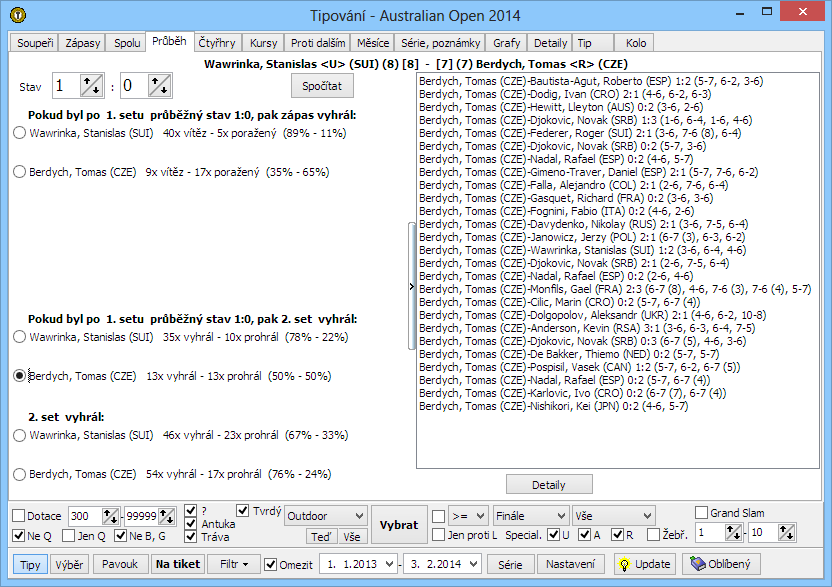Enable the Dotace checkbox

[x=19, y=516]
